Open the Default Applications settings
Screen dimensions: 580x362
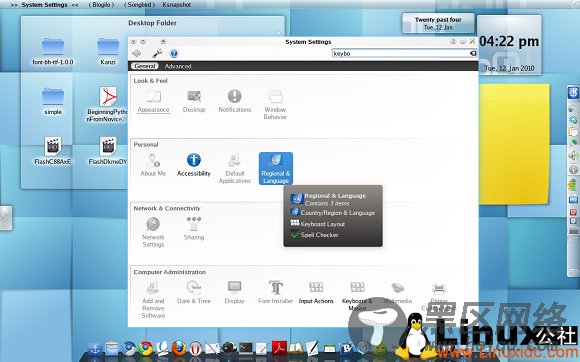[235, 169]
